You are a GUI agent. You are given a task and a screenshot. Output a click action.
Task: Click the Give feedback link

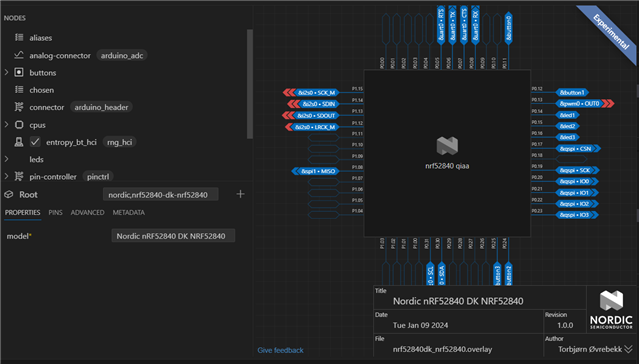[280, 350]
